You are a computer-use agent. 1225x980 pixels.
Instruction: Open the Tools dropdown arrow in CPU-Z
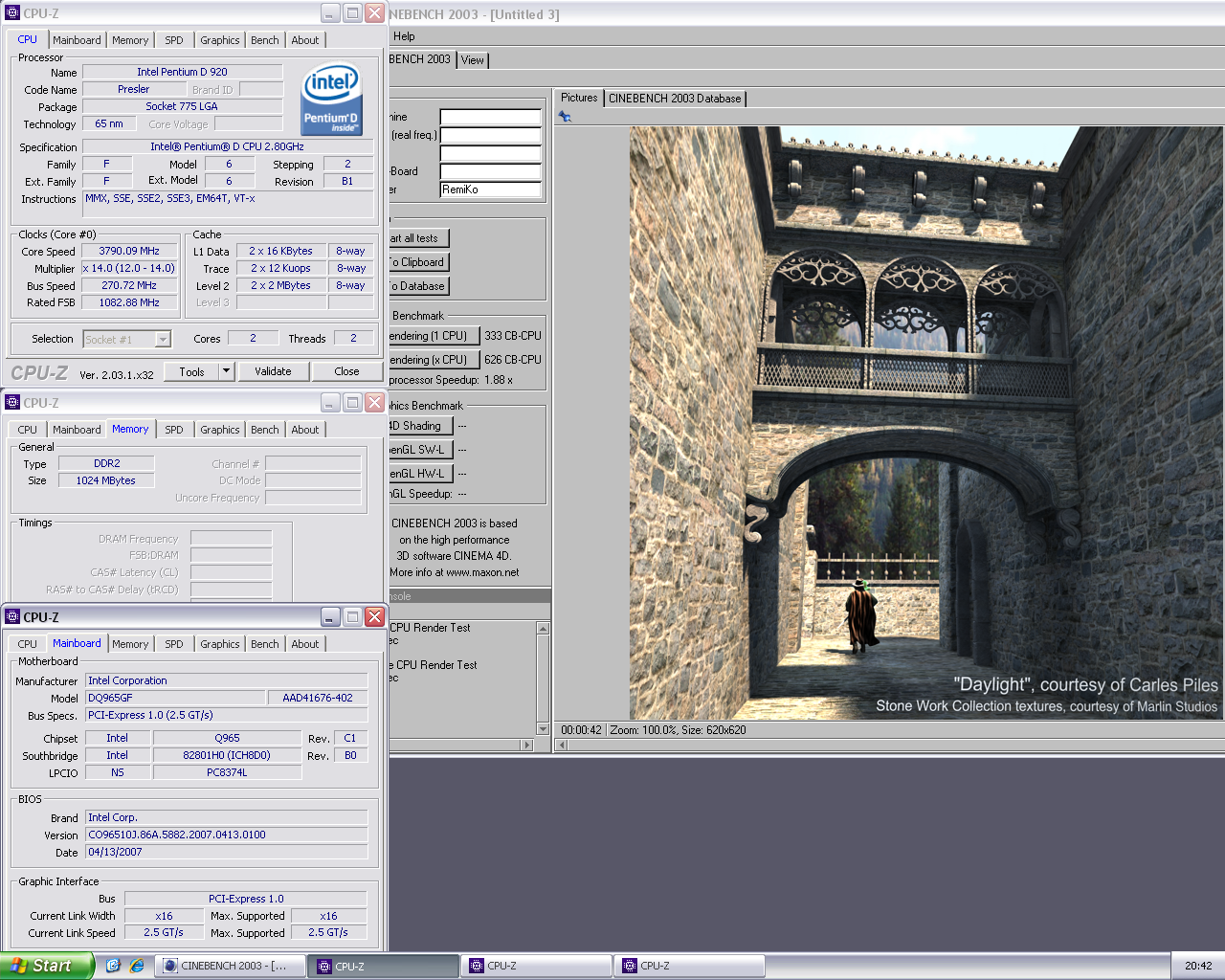[226, 371]
